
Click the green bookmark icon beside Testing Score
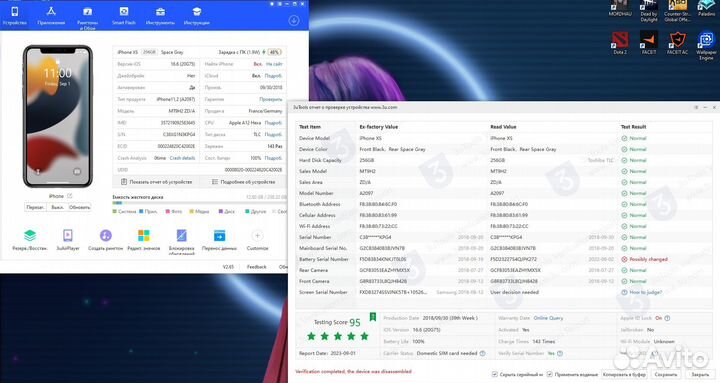point(373,317)
